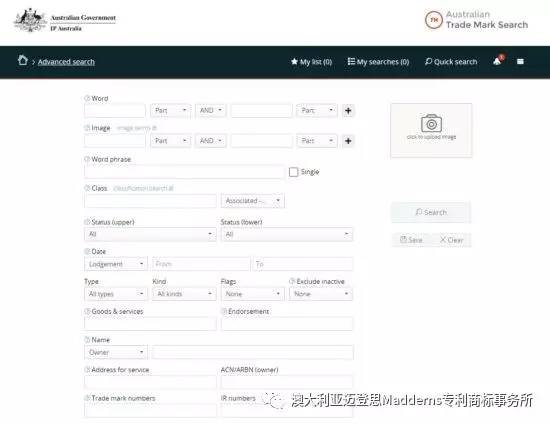Click the TM Australian Trade Mark Search logo

pyautogui.click(x=476, y=20)
